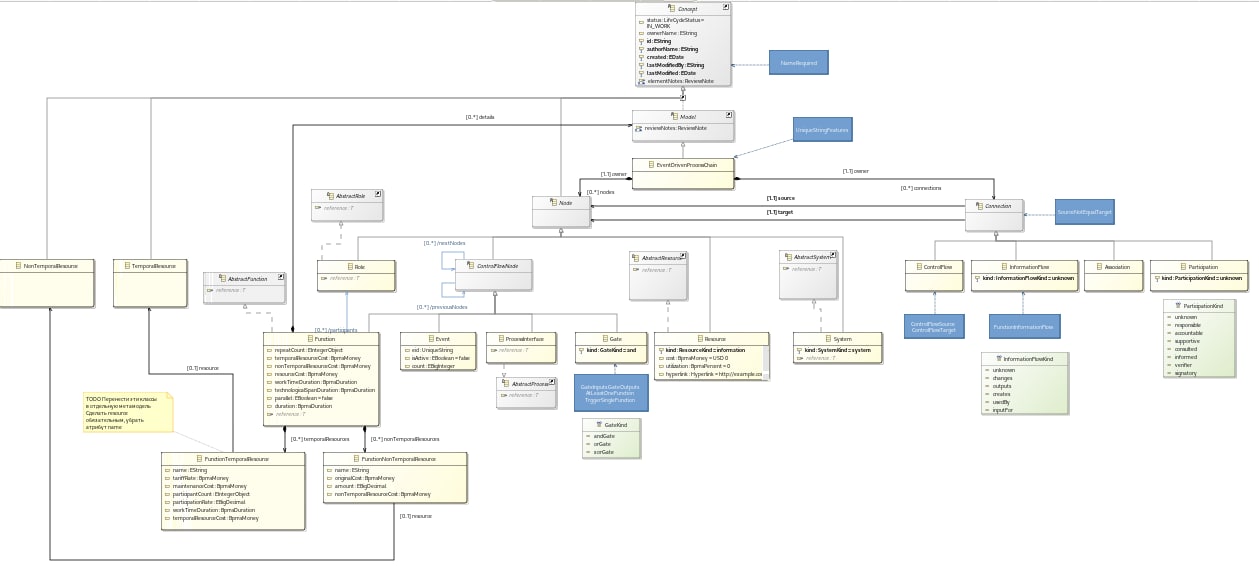The height and width of the screenshot is (569, 1259).
Task: Select the FunctionInformationFlow constraint note
Action: tap(1024, 326)
